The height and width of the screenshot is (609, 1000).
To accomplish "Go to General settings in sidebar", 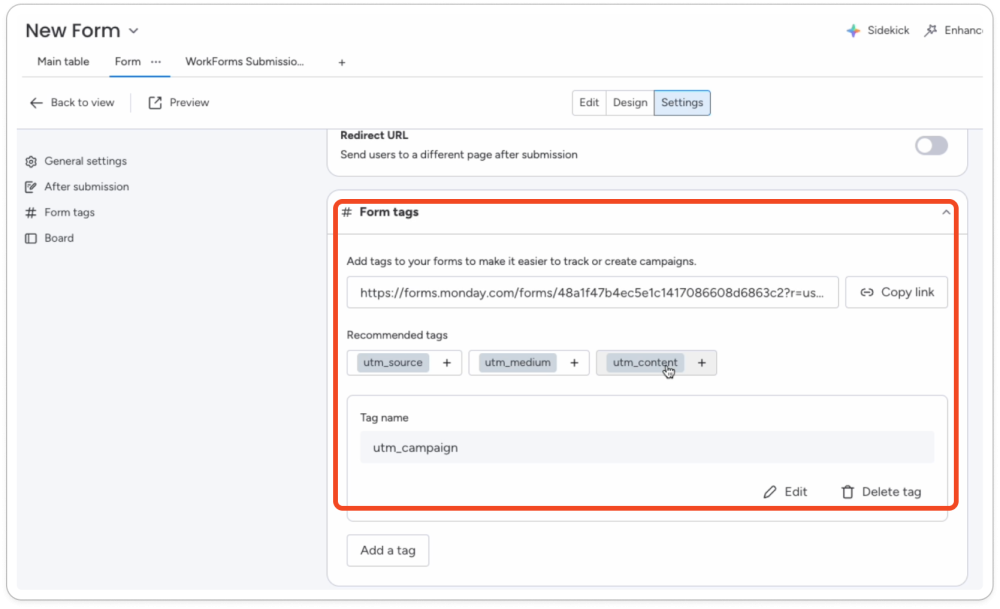I will 85,161.
